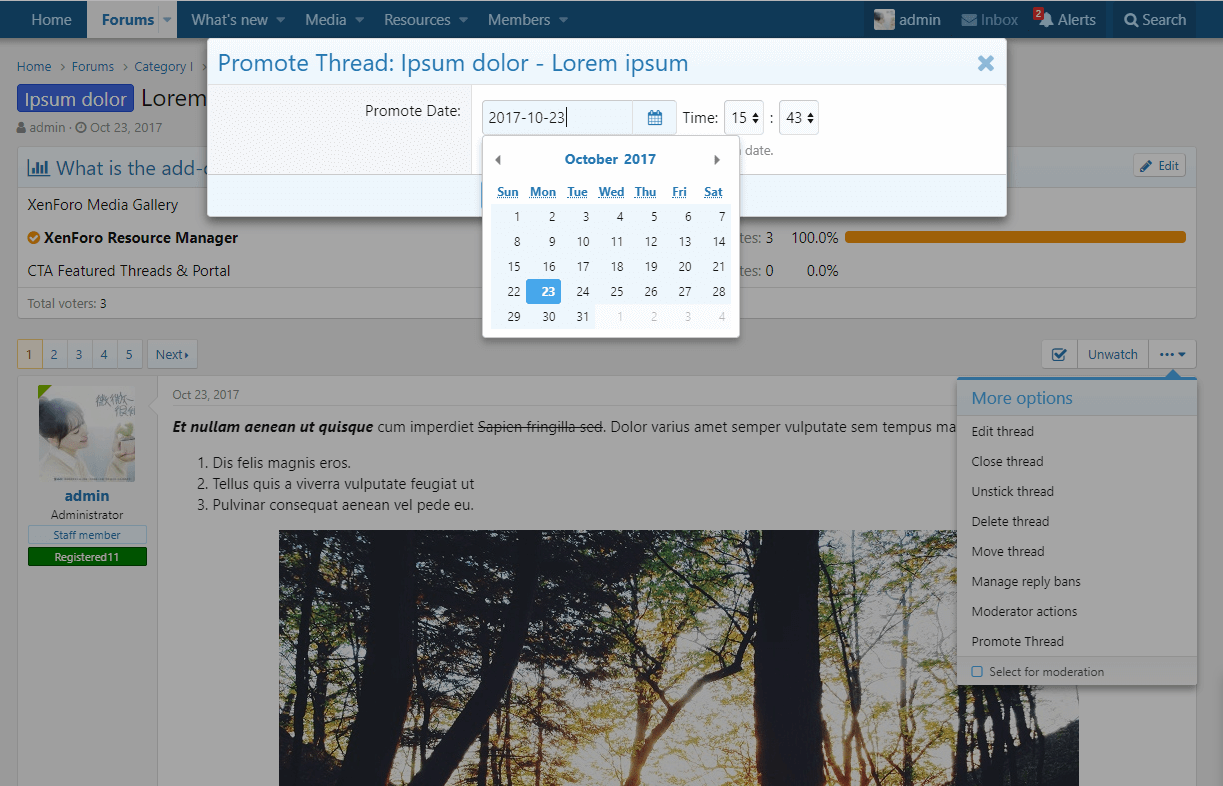Jump to page 4 of thread
This screenshot has width=1223, height=786.
[x=104, y=354]
